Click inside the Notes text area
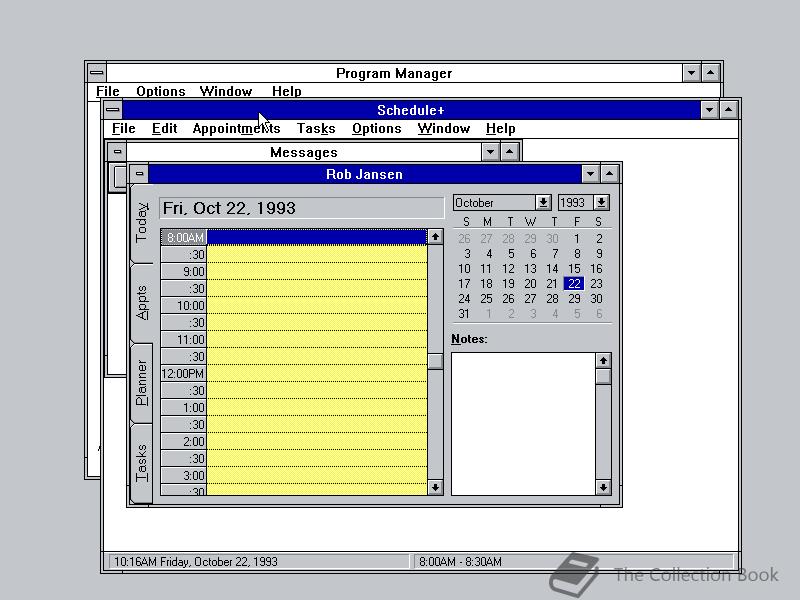Viewport: 800px width, 600px height. pos(523,423)
